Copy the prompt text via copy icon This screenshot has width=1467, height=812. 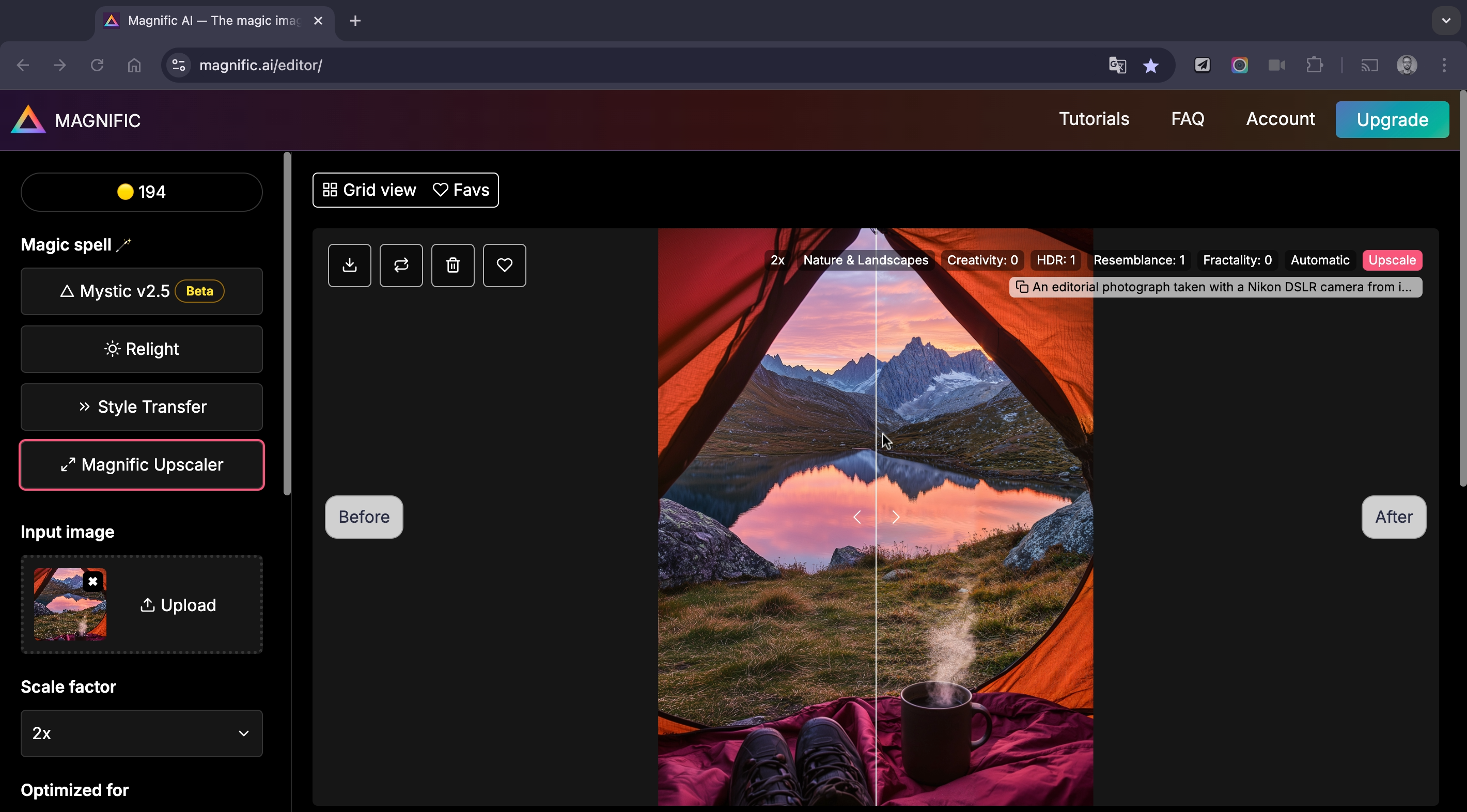[1022, 287]
